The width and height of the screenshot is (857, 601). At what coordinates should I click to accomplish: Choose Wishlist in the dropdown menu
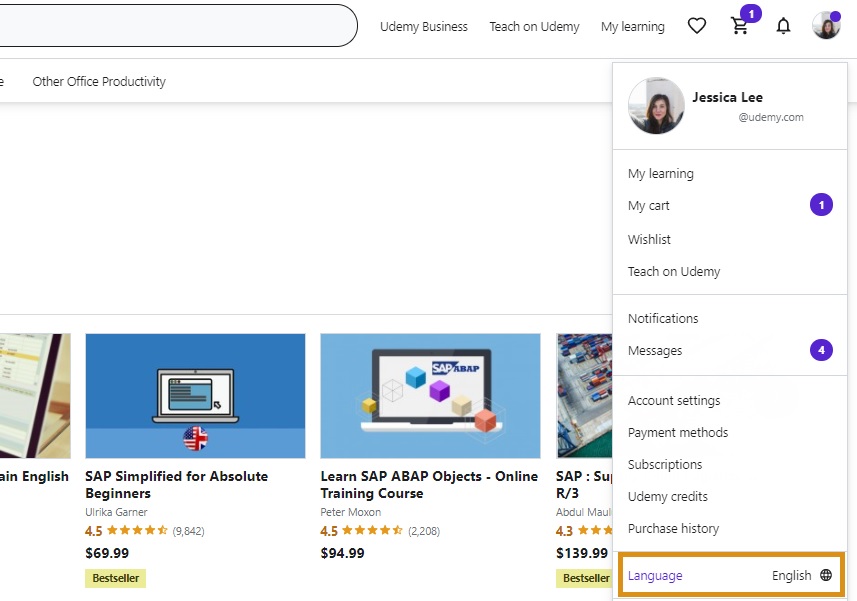point(649,239)
